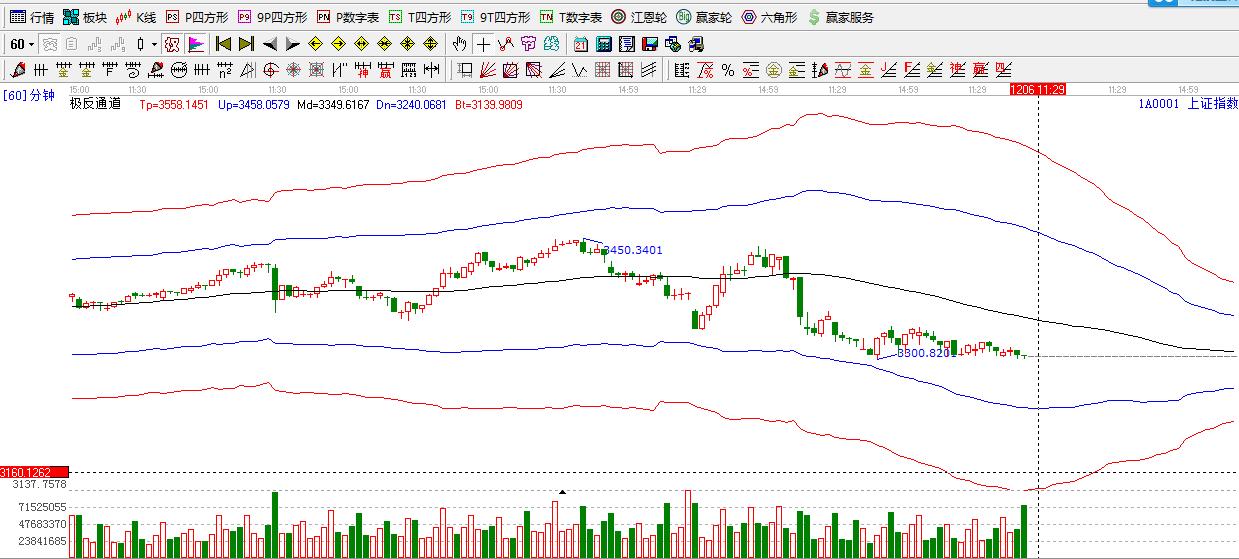The height and width of the screenshot is (559, 1239).
Task: Toggle the colored flag indicator button
Action: click(196, 44)
